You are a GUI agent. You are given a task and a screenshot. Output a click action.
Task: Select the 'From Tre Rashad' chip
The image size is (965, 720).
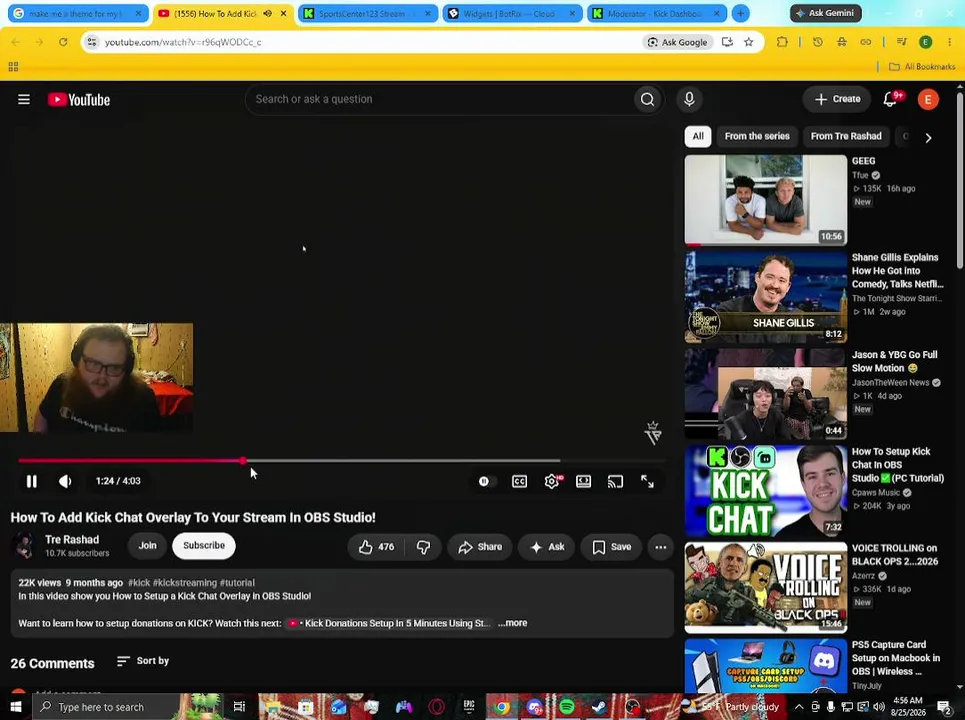click(x=846, y=136)
